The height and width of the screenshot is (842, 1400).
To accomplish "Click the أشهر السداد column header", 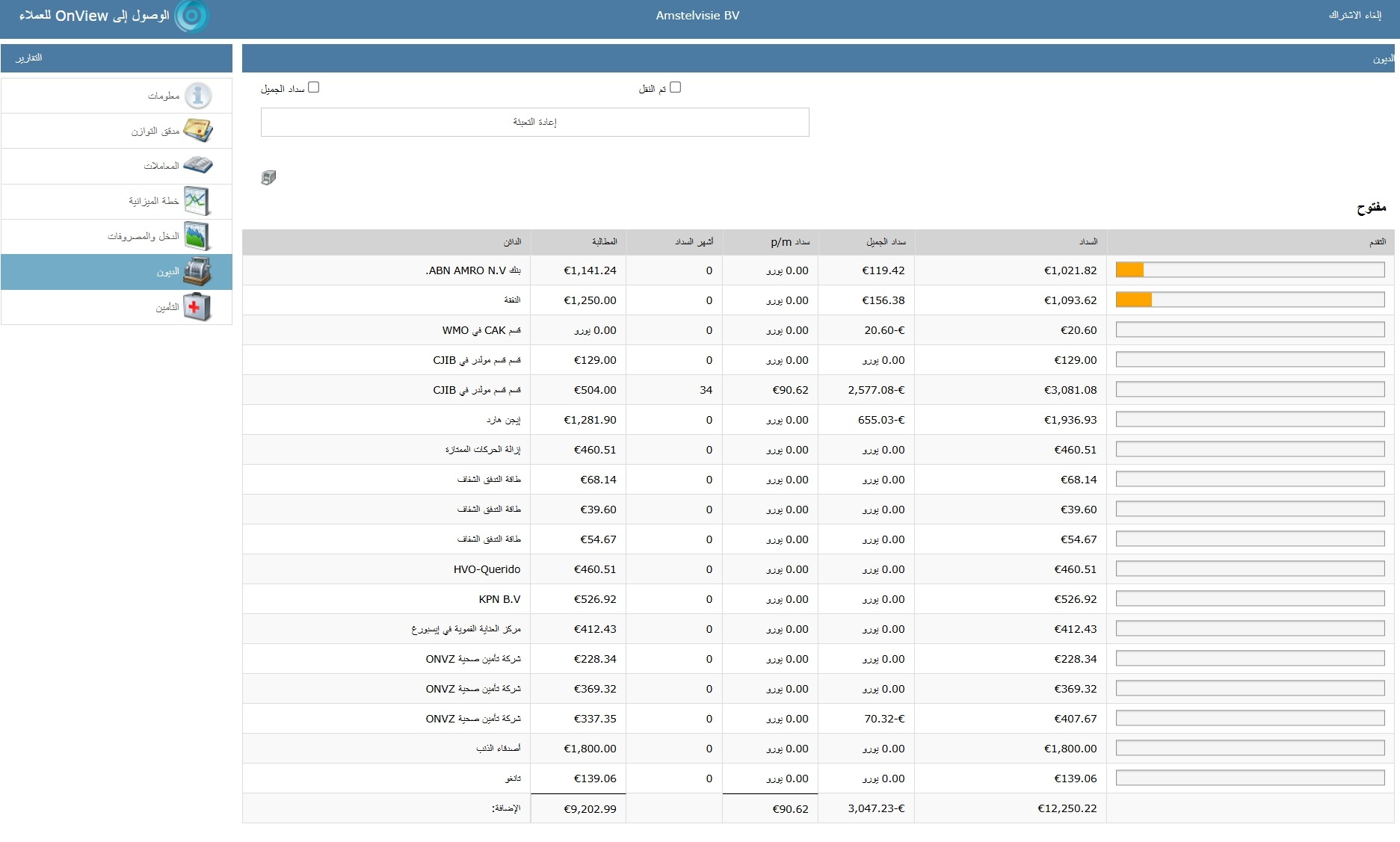I will tap(694, 242).
